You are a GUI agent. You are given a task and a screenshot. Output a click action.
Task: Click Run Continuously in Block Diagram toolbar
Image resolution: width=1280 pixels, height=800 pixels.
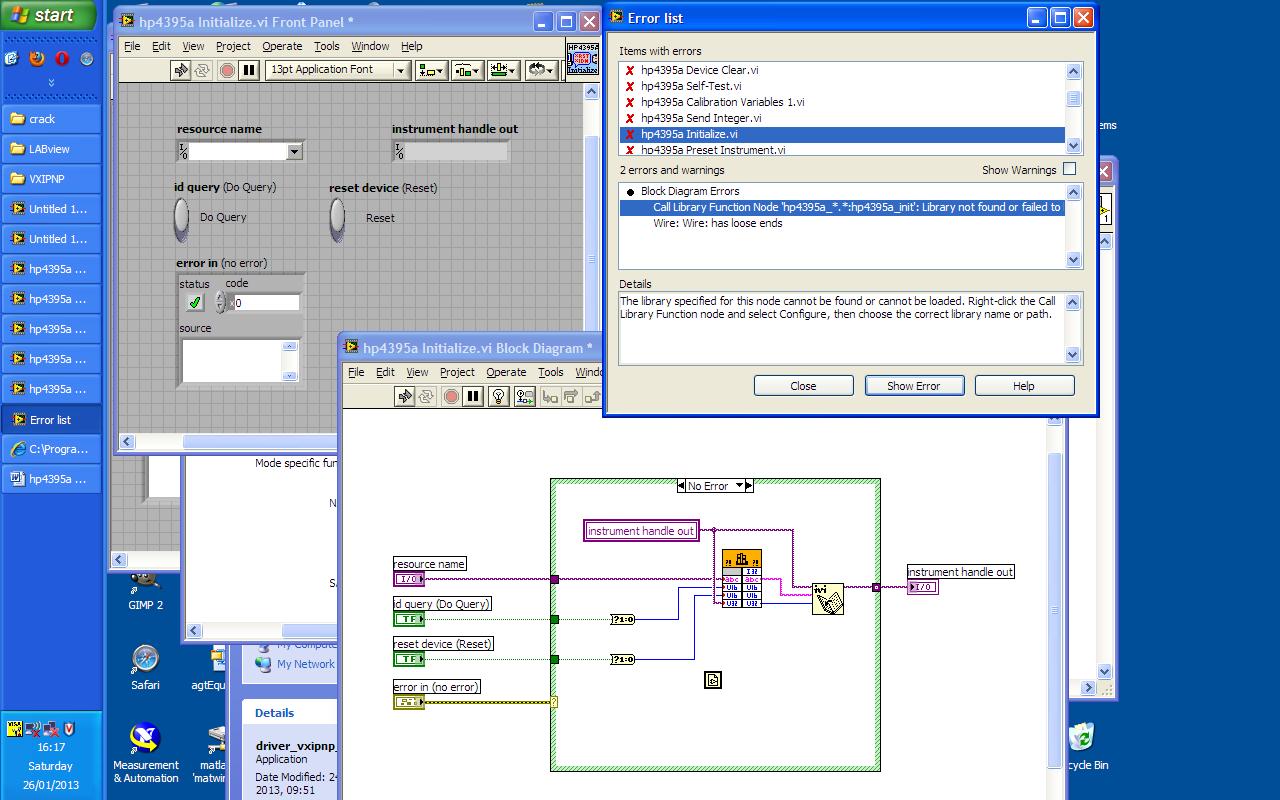pyautogui.click(x=427, y=397)
